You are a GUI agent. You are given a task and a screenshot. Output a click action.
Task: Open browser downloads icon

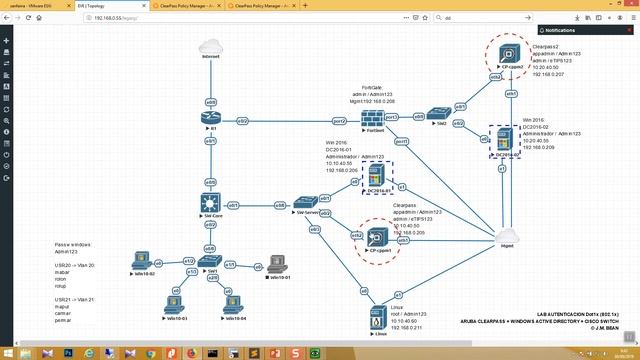pyautogui.click(x=577, y=18)
